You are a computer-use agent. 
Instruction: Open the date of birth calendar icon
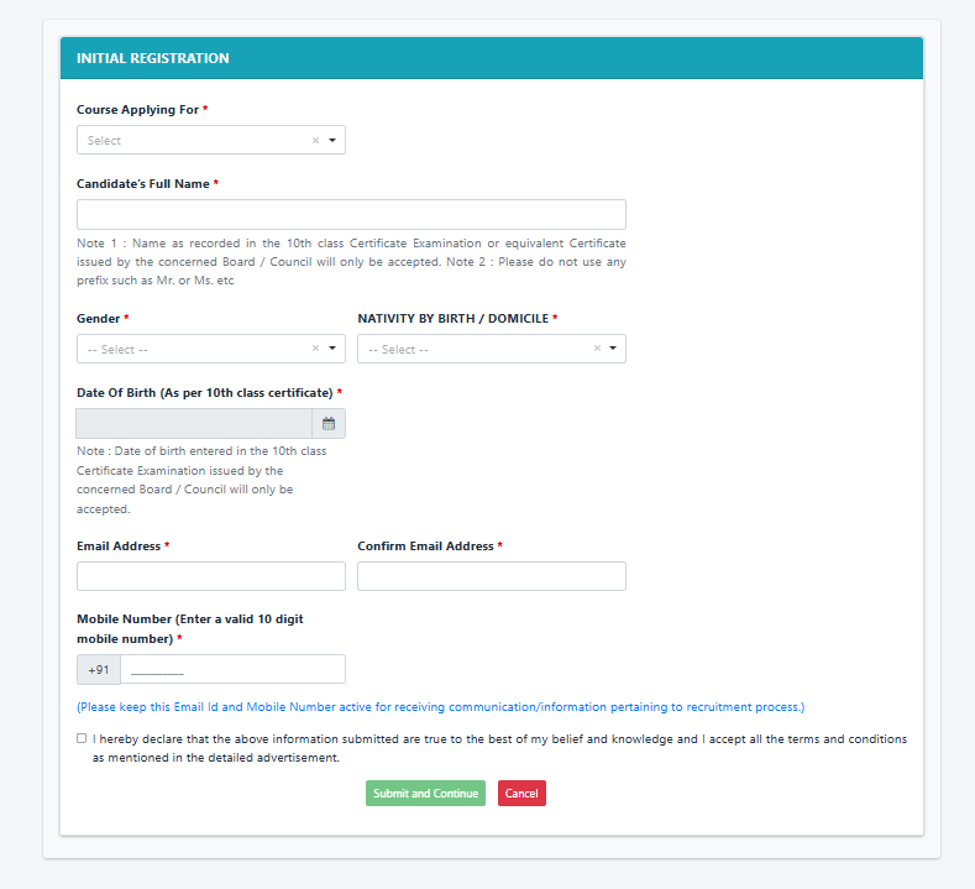pyautogui.click(x=328, y=424)
